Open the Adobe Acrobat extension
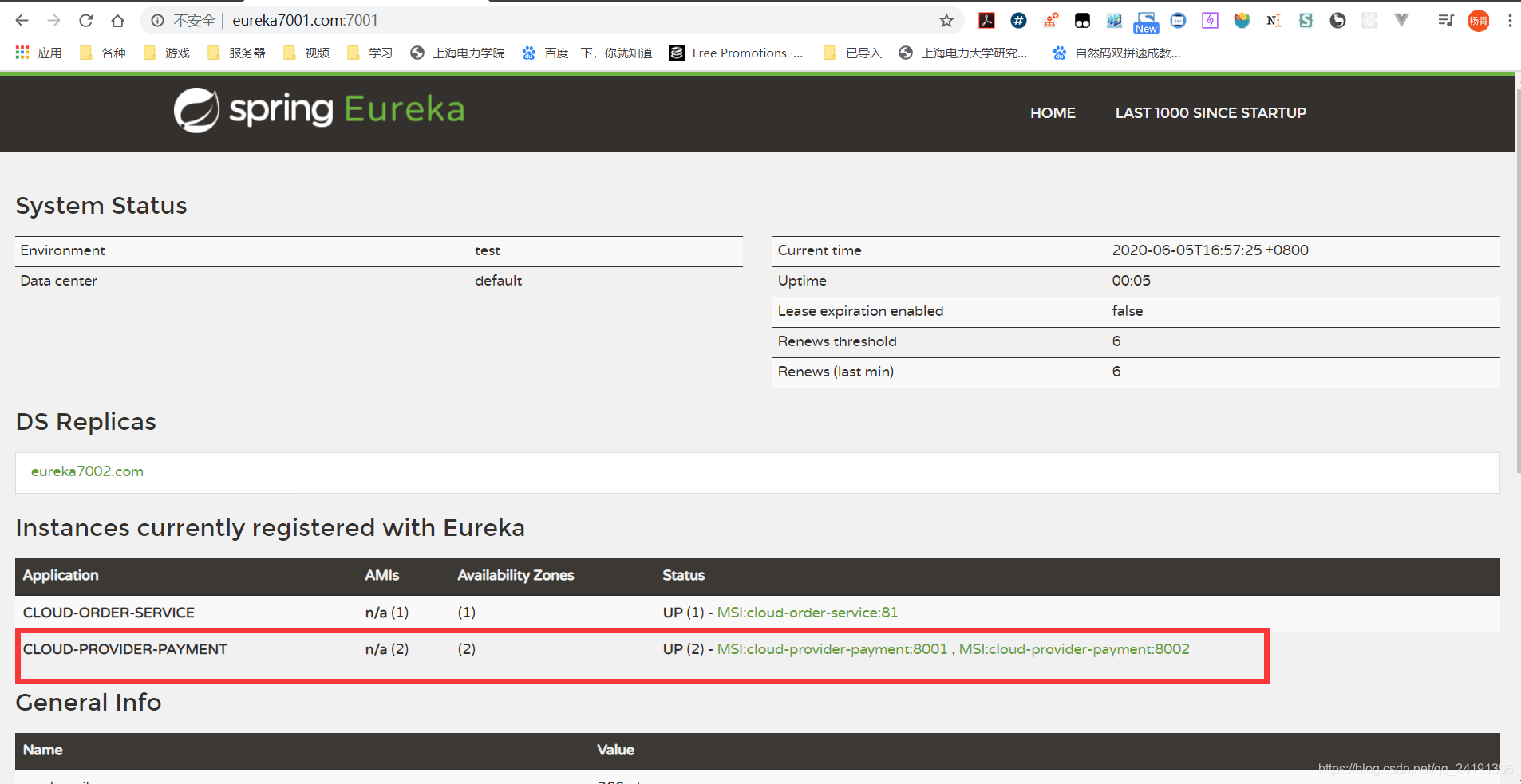The height and width of the screenshot is (784, 1521). point(987,21)
